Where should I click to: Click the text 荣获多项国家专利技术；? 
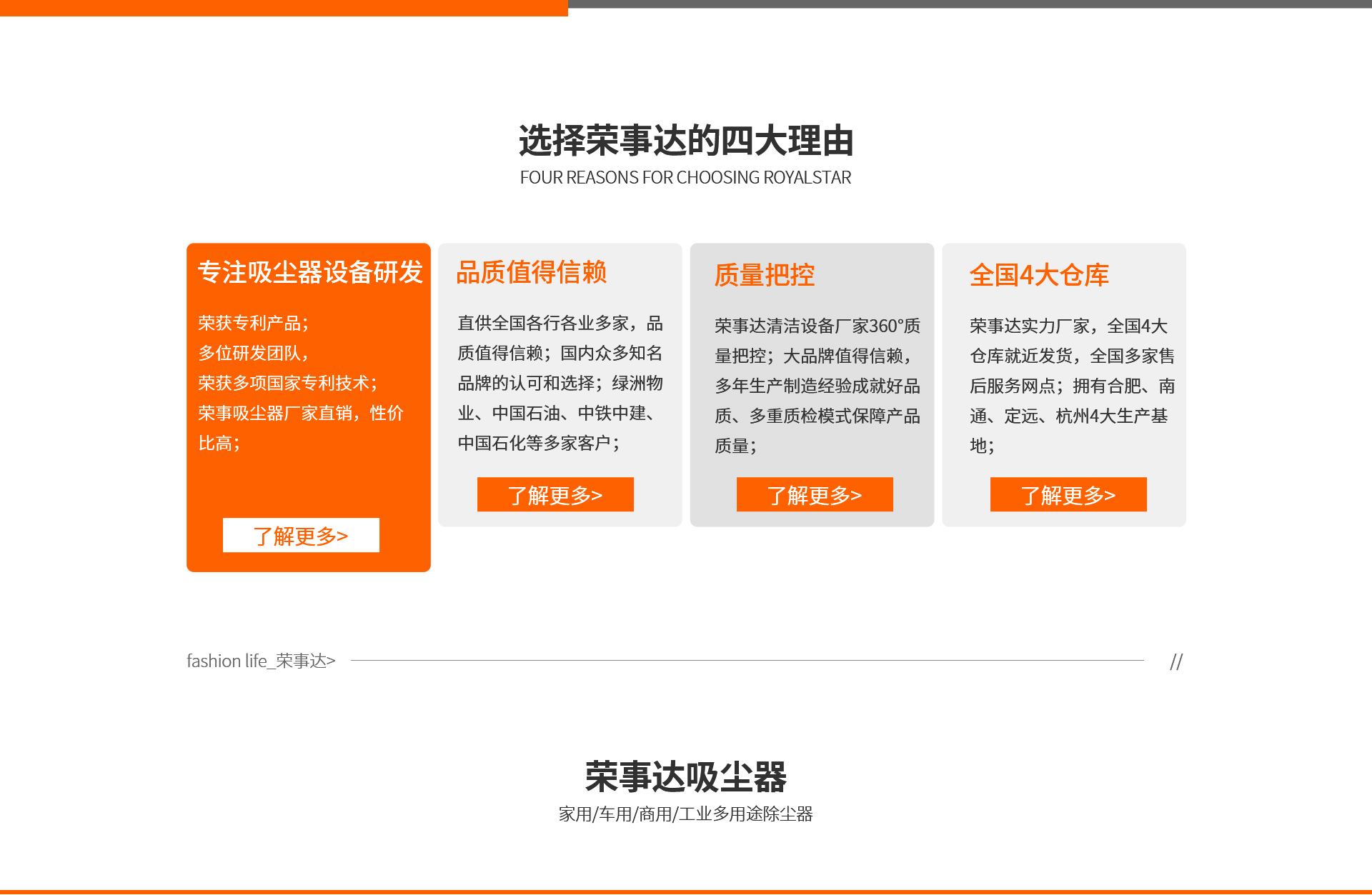(x=288, y=383)
